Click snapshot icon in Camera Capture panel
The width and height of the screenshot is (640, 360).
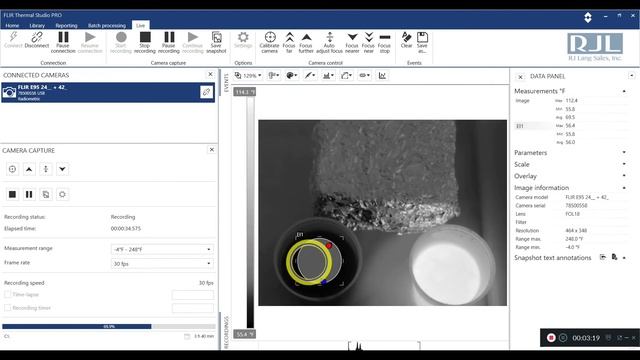pos(46,194)
